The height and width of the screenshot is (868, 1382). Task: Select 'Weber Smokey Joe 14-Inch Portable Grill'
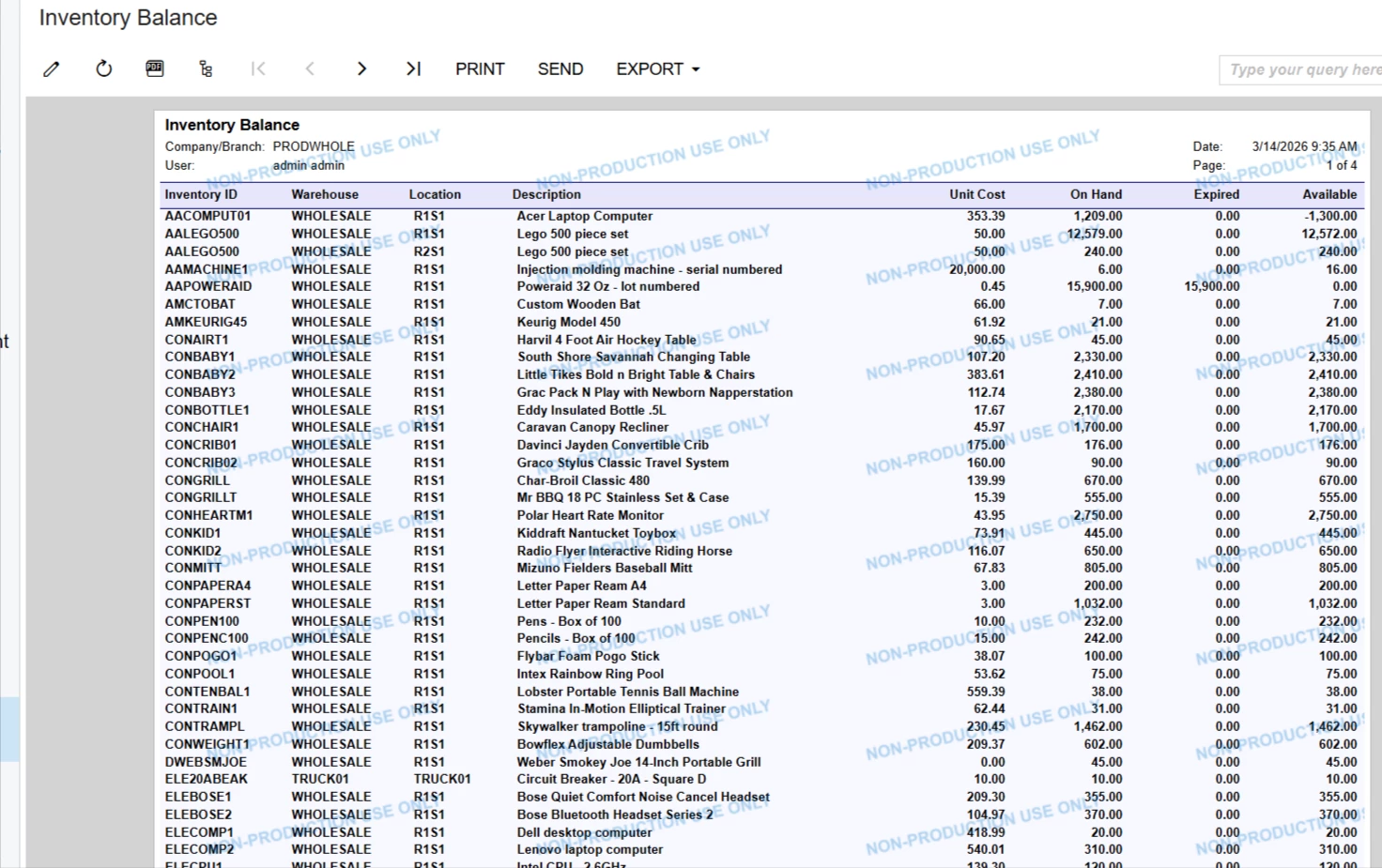coord(638,762)
